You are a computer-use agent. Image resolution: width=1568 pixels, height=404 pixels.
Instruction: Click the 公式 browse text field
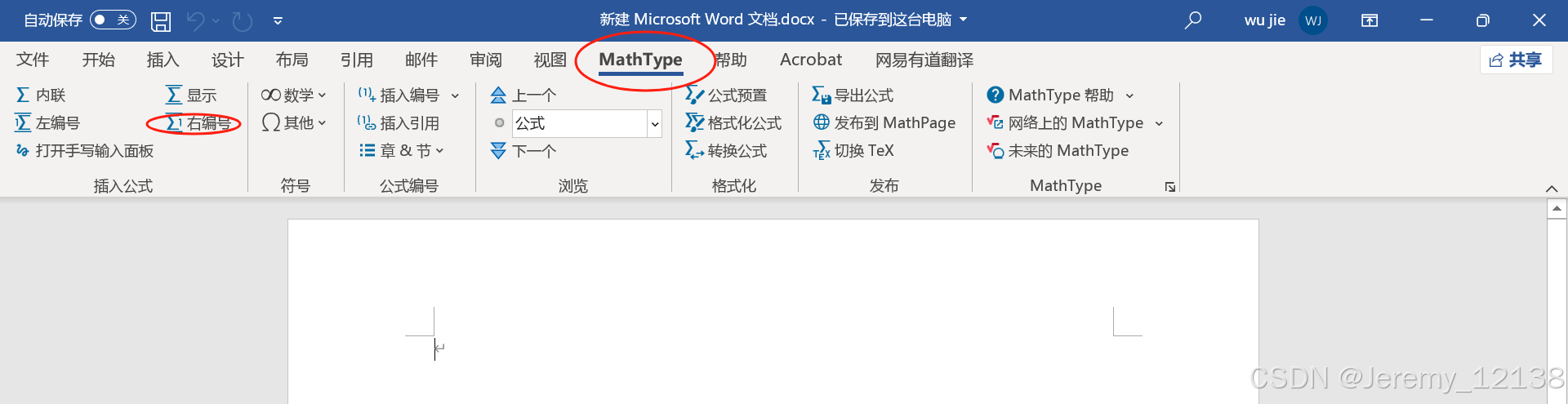[x=580, y=124]
